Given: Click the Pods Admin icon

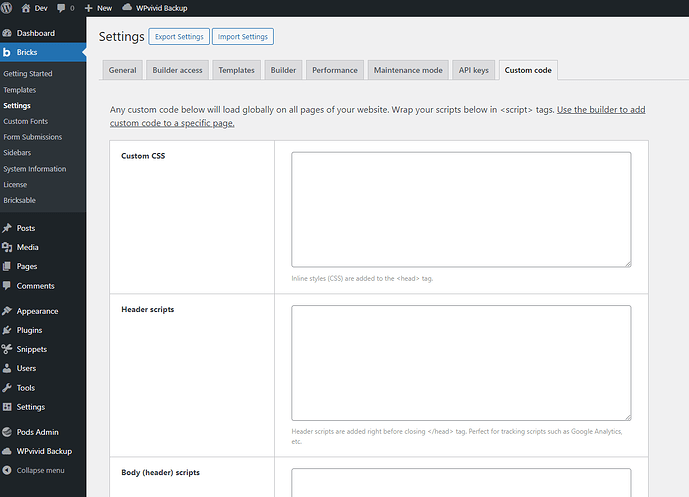Looking at the screenshot, I should coord(7,432).
